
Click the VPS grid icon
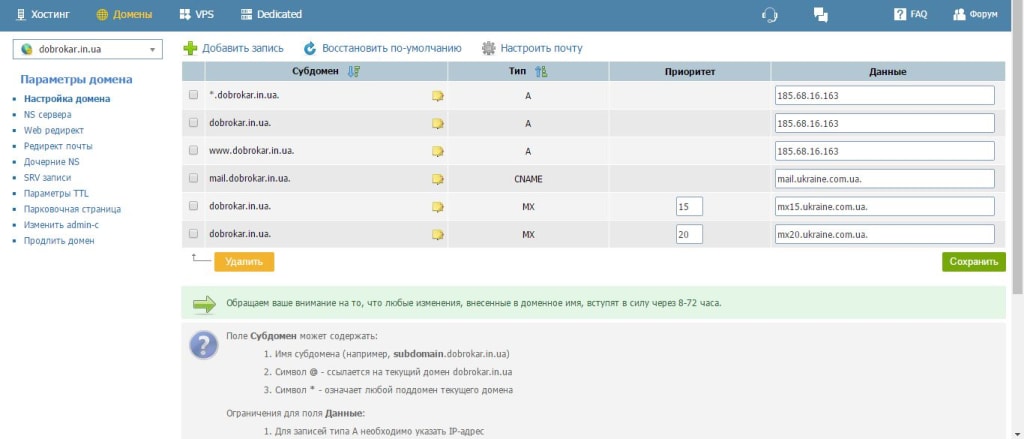(185, 14)
